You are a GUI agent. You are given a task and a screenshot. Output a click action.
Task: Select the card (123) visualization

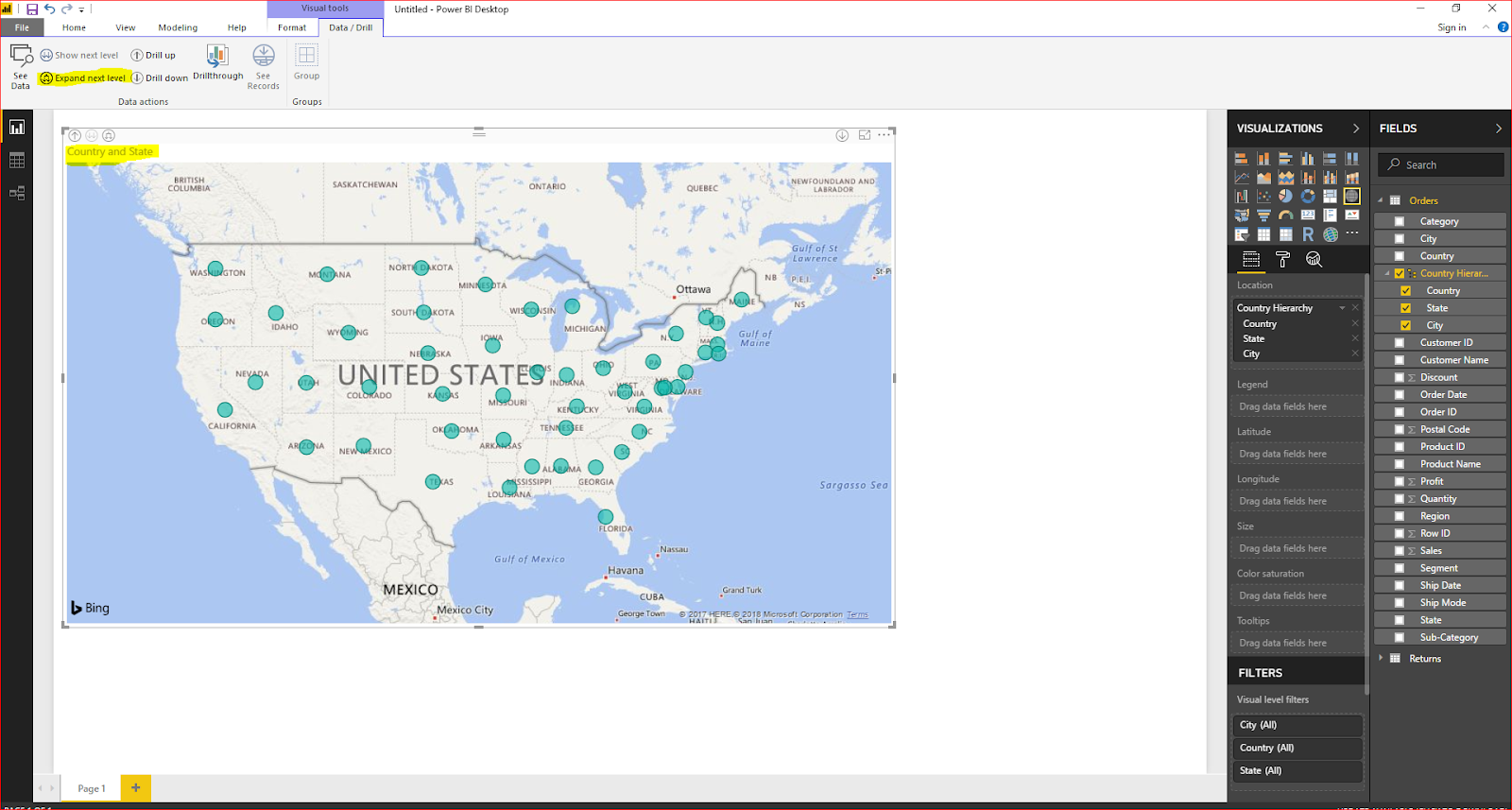1308,215
